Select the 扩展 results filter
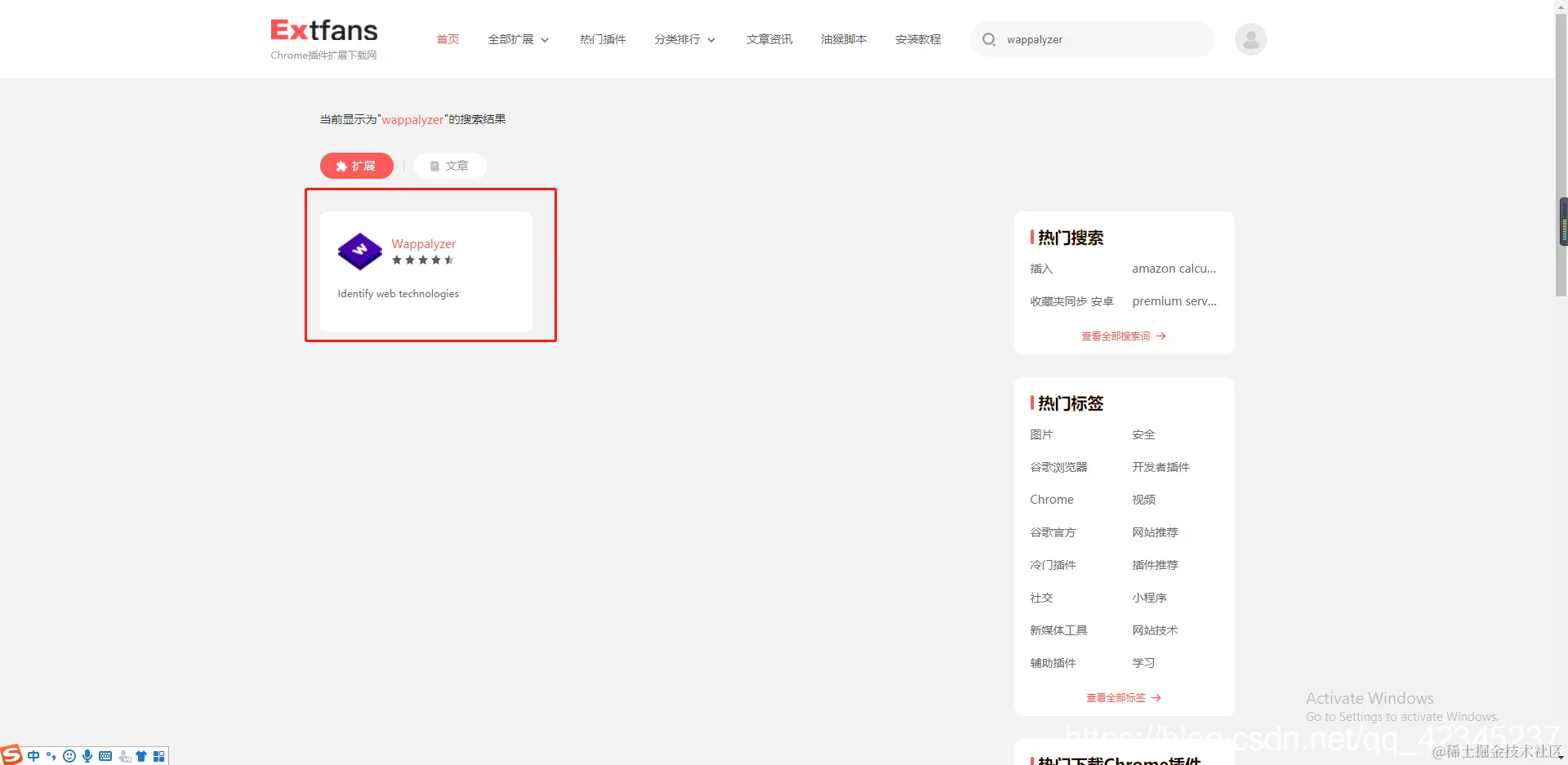 point(356,165)
